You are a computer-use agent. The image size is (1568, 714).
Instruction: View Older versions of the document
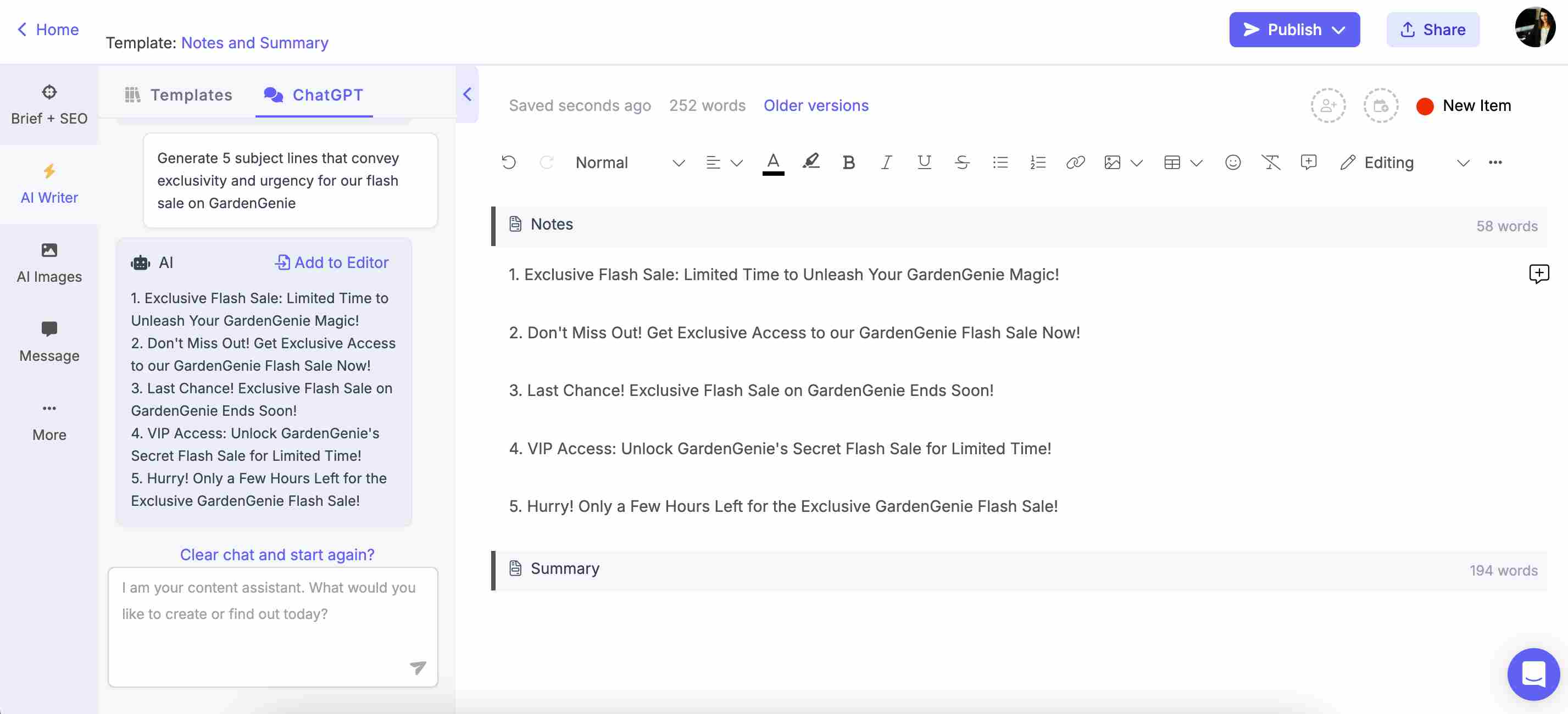(816, 105)
